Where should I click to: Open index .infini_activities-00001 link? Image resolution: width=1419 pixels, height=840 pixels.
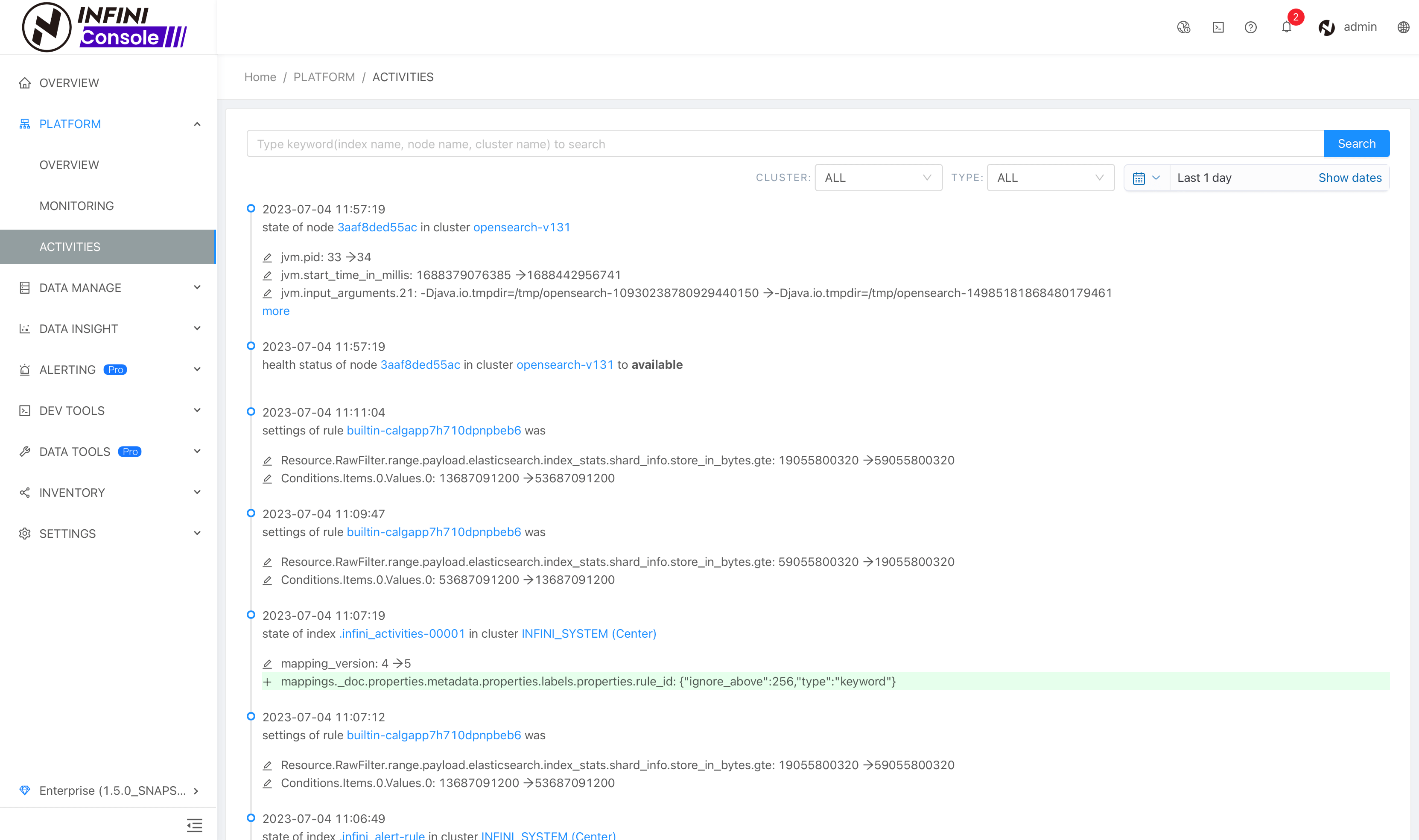[402, 634]
